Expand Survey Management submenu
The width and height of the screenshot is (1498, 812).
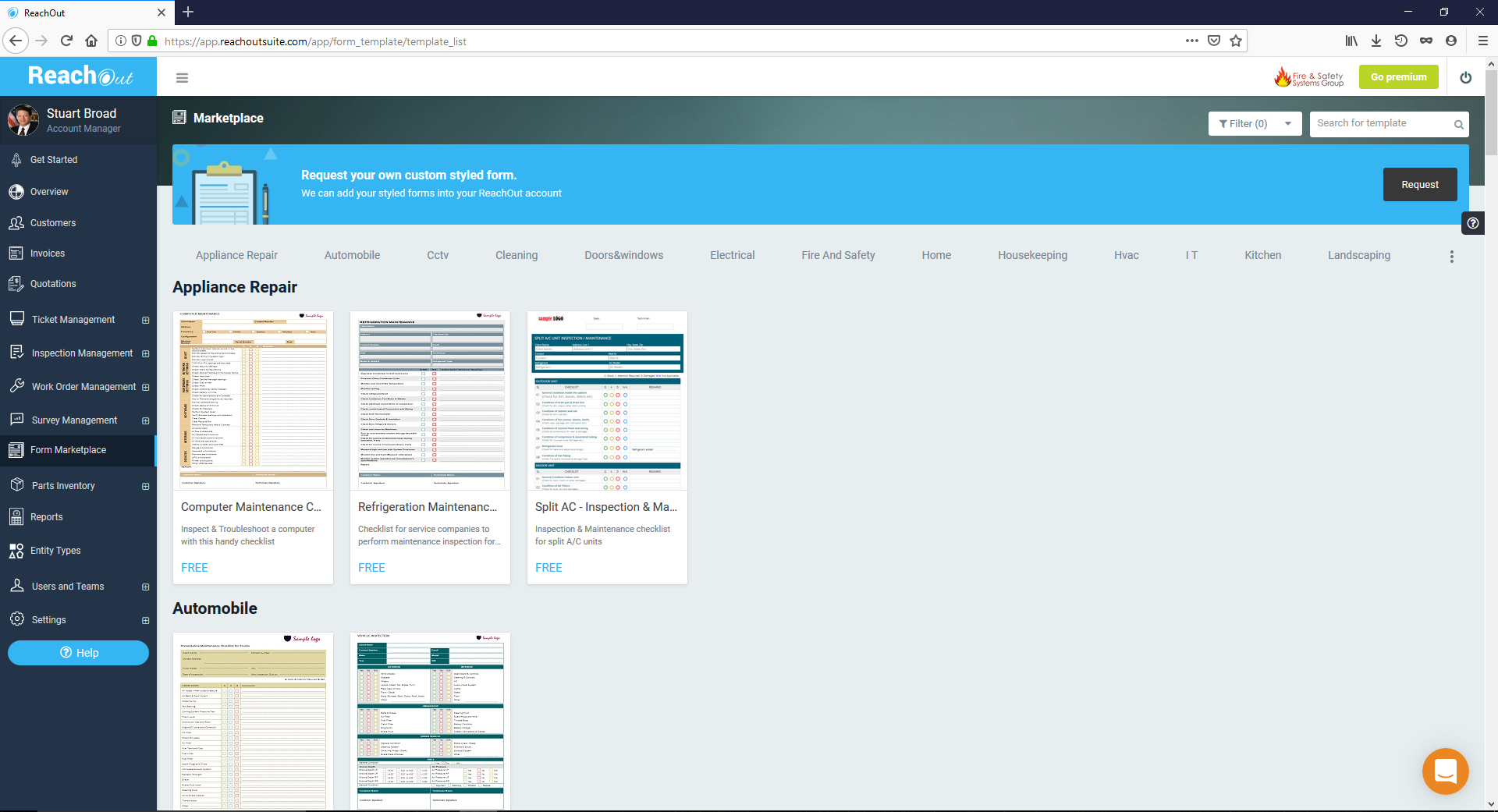point(145,420)
